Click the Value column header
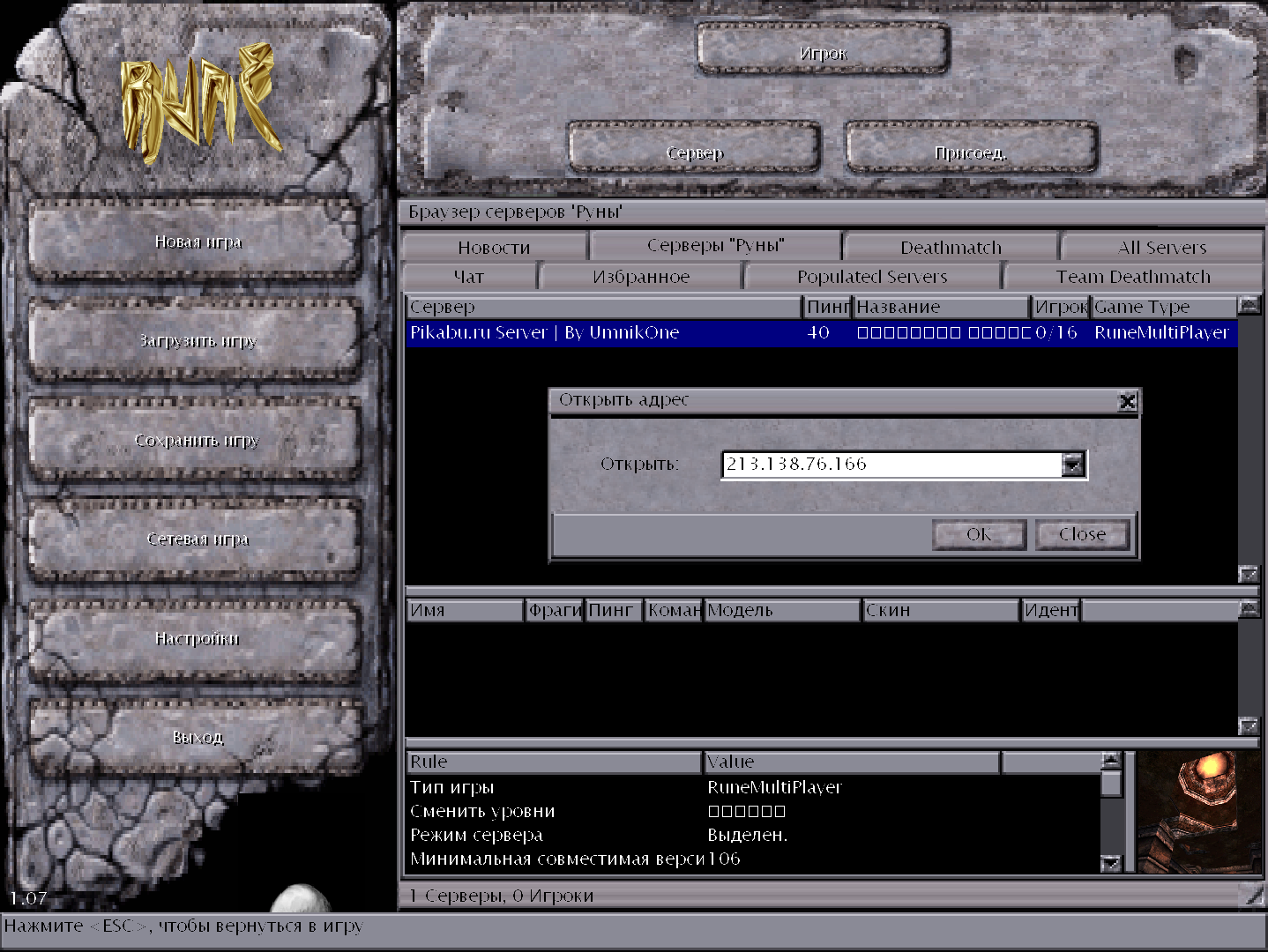The width and height of the screenshot is (1268, 952). click(x=852, y=762)
